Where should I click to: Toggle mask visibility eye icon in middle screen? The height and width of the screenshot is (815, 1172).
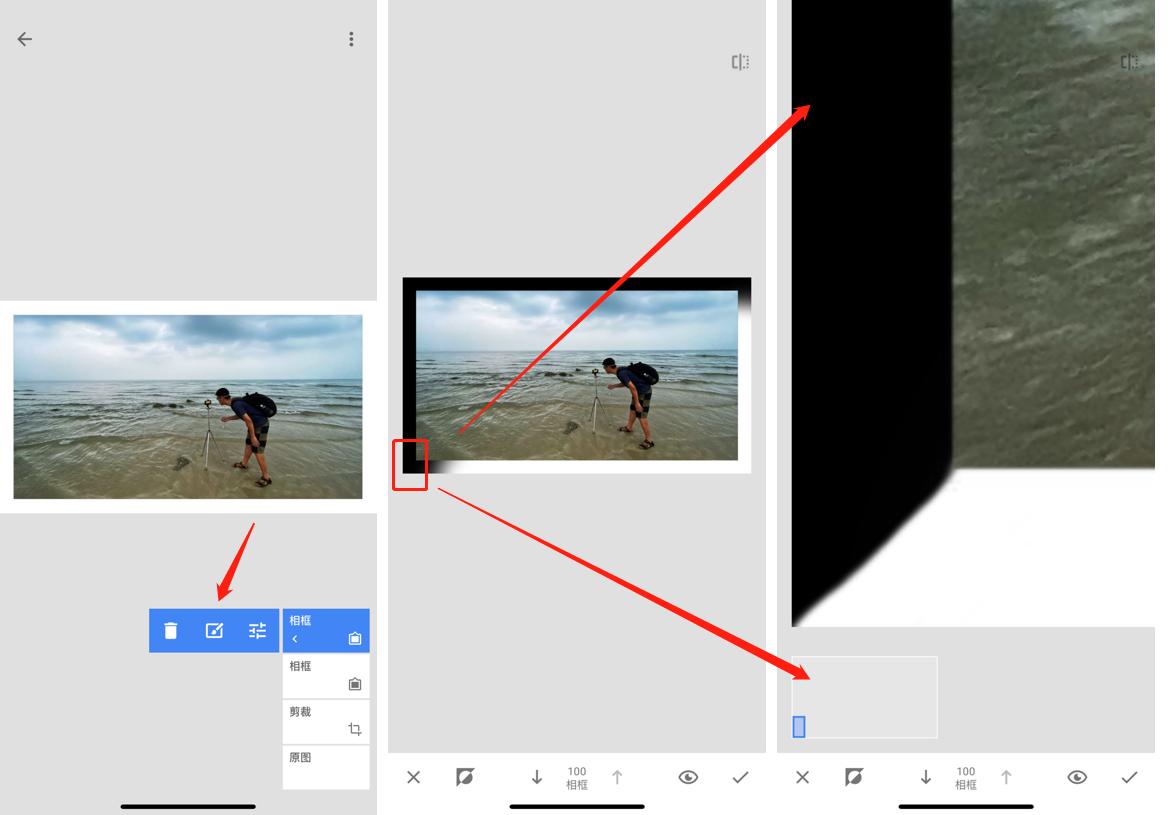point(688,778)
